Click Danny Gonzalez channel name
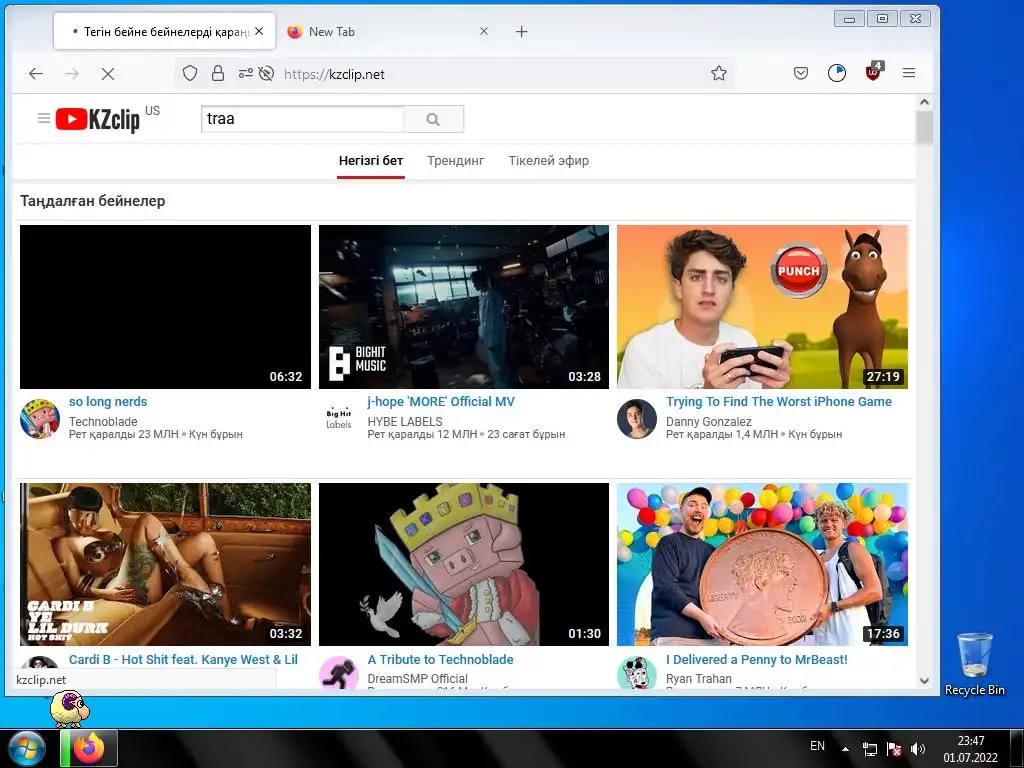Viewport: 1024px width, 768px height. click(709, 421)
